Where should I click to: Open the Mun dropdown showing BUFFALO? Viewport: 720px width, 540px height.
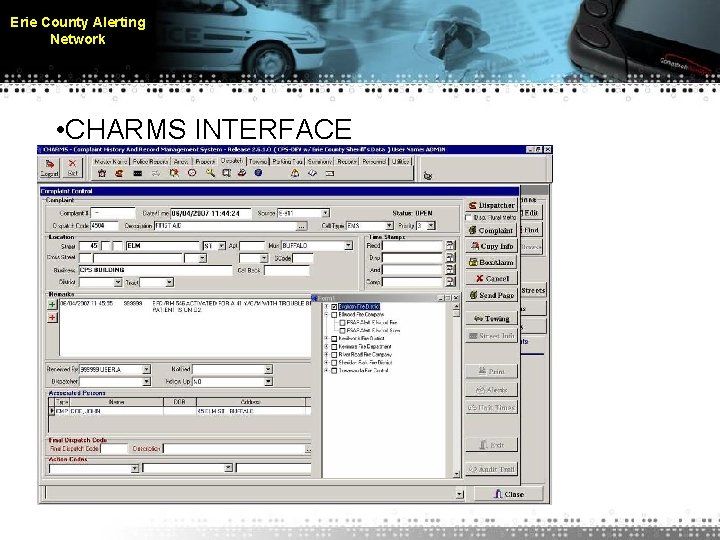pos(349,246)
